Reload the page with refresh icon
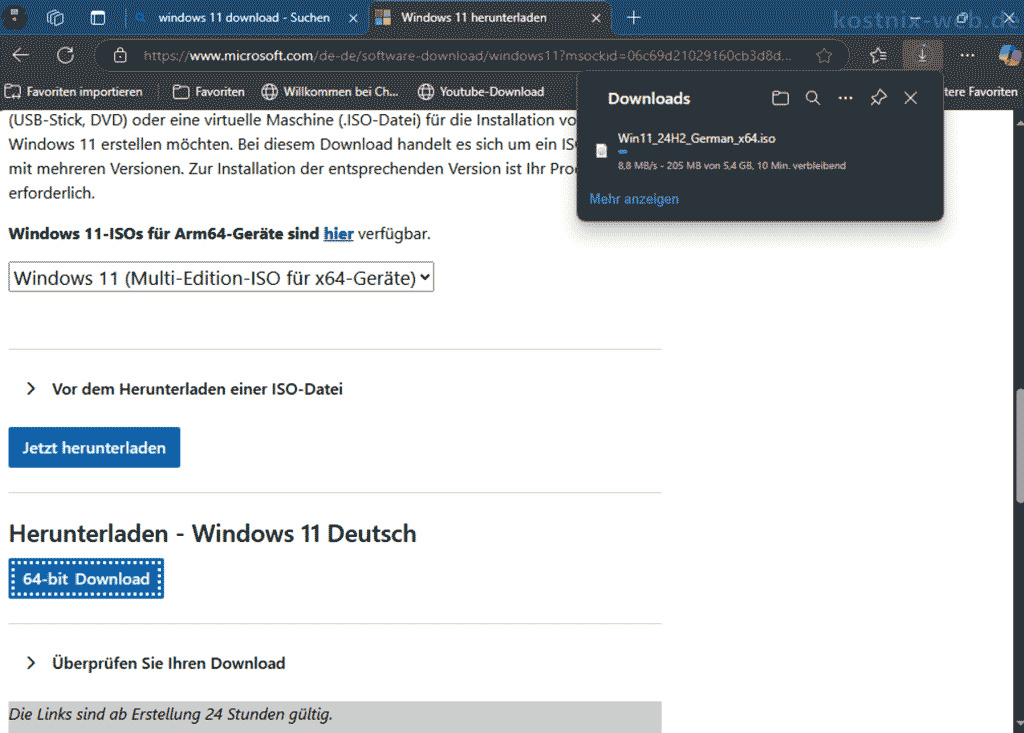The image size is (1024, 733). tap(65, 56)
